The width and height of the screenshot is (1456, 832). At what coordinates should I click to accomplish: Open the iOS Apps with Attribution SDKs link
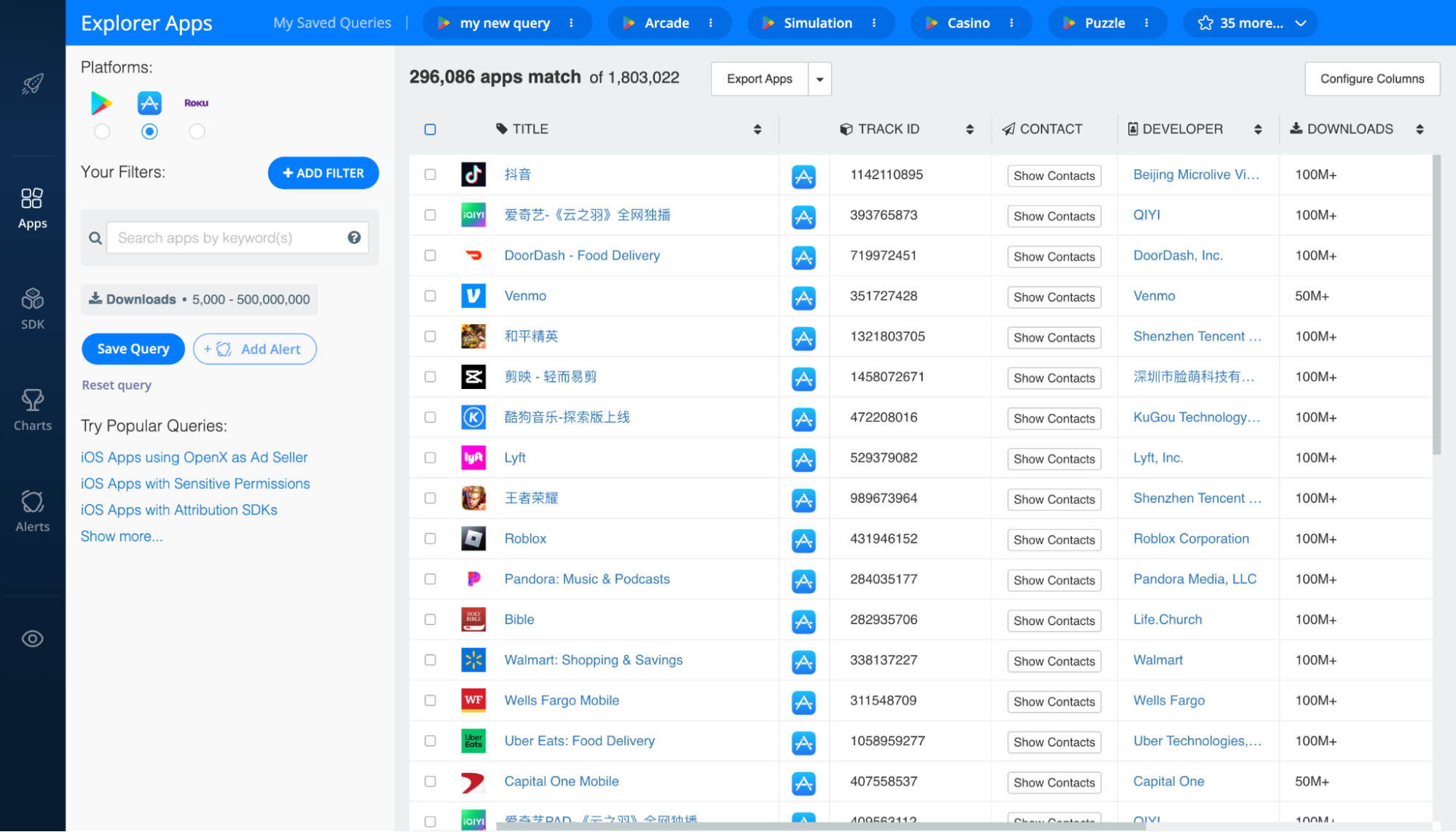click(x=179, y=510)
